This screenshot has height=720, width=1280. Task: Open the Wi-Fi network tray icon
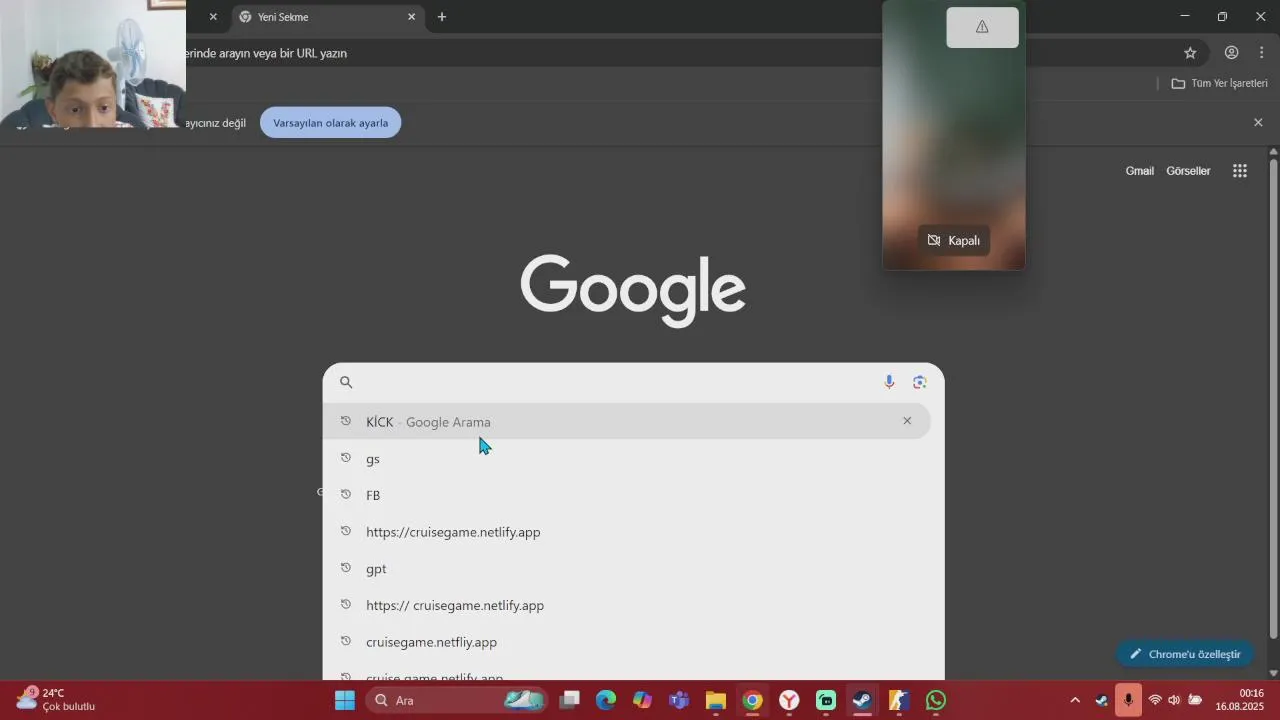tap(1155, 700)
